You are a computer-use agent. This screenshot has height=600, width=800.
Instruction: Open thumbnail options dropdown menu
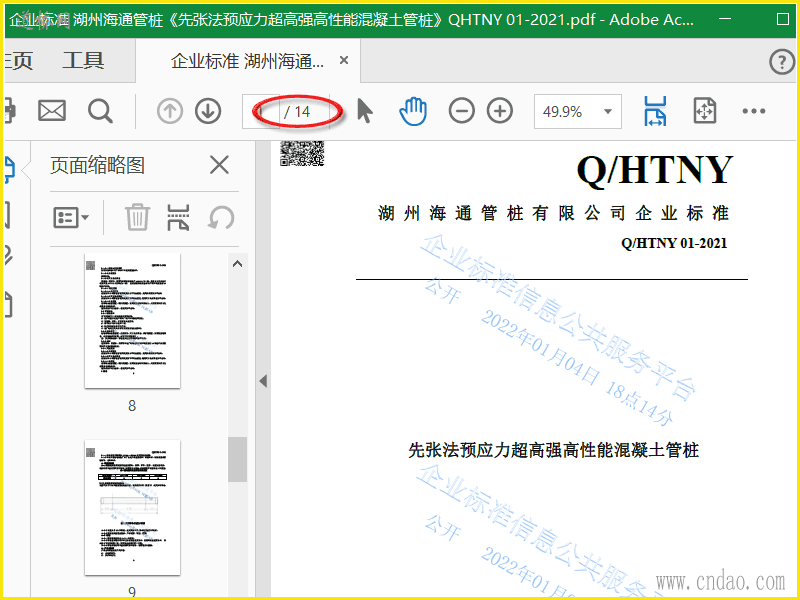pos(71,218)
